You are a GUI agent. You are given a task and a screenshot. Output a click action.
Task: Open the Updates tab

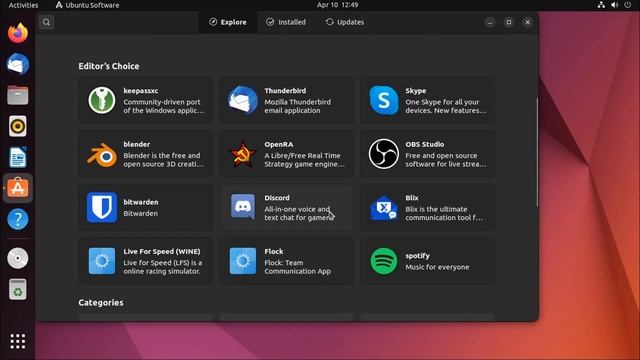pos(345,22)
